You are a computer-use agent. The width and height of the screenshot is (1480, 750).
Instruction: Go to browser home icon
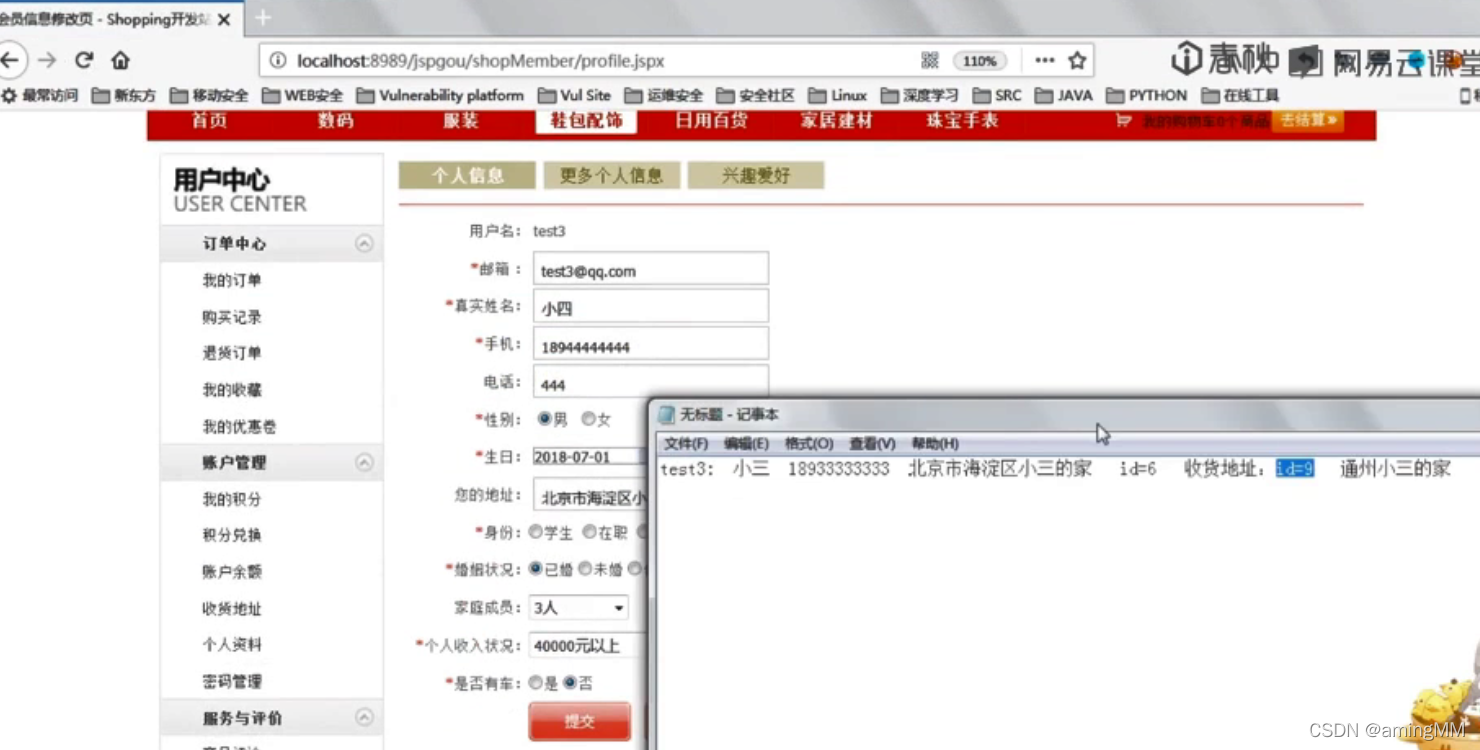coord(120,61)
